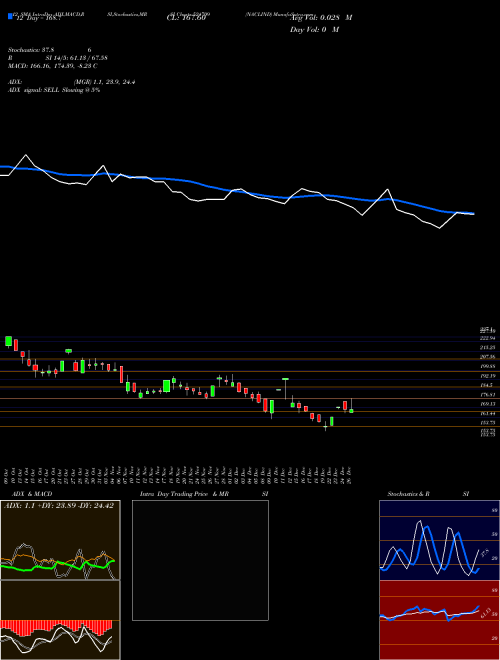Click the red MACD histogram bars
The image size is (500, 660).
(56, 627)
